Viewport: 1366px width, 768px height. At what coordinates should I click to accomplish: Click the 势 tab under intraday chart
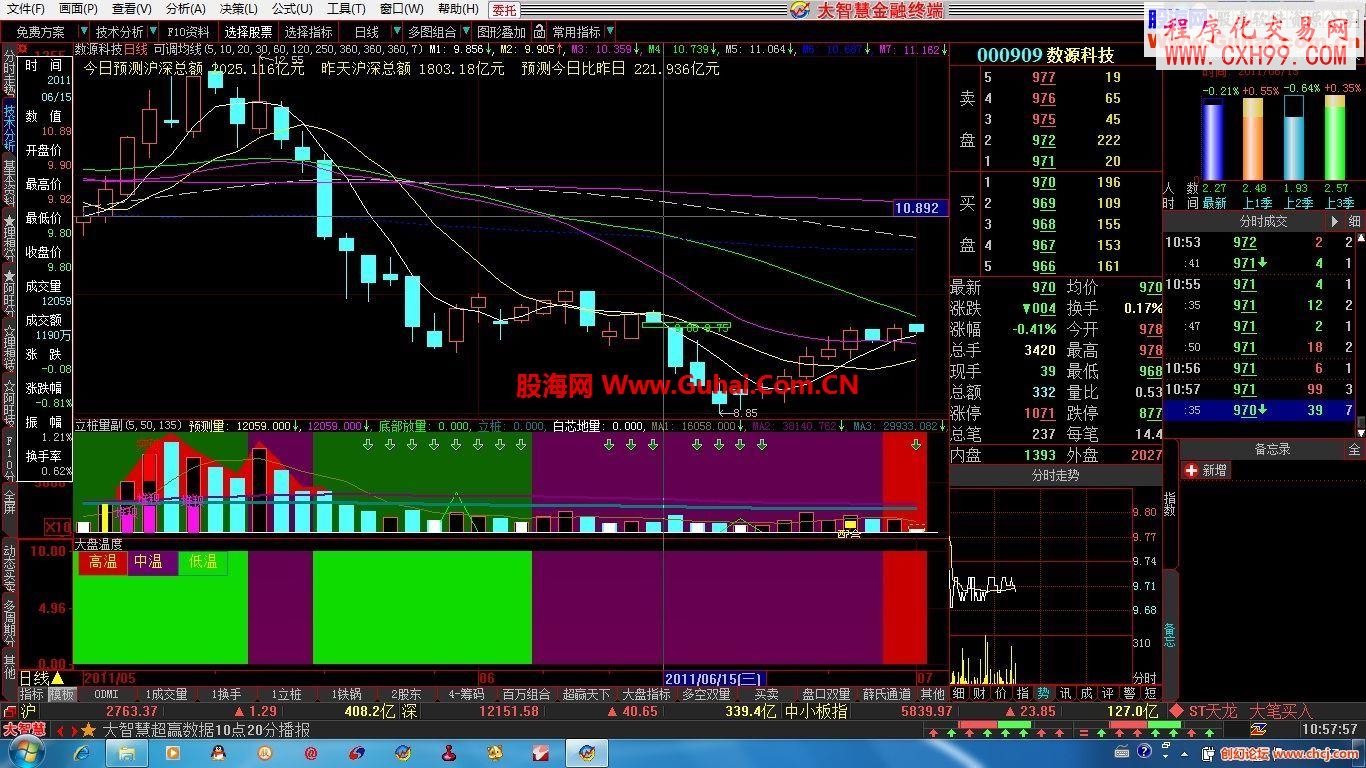coord(1043,693)
